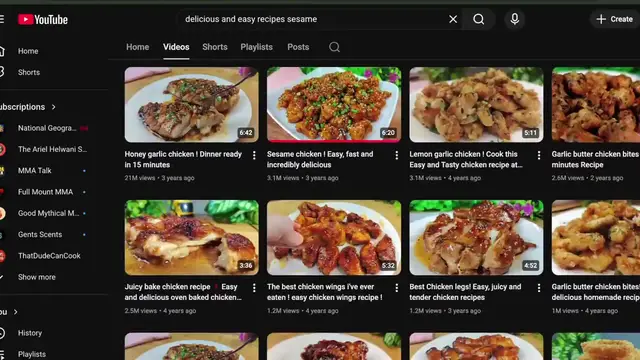The height and width of the screenshot is (360, 640).
Task: Open the Posts tab
Action: point(298,47)
